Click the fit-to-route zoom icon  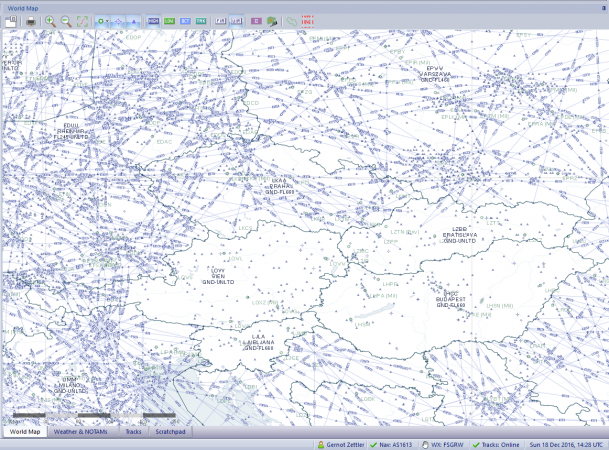[82, 20]
